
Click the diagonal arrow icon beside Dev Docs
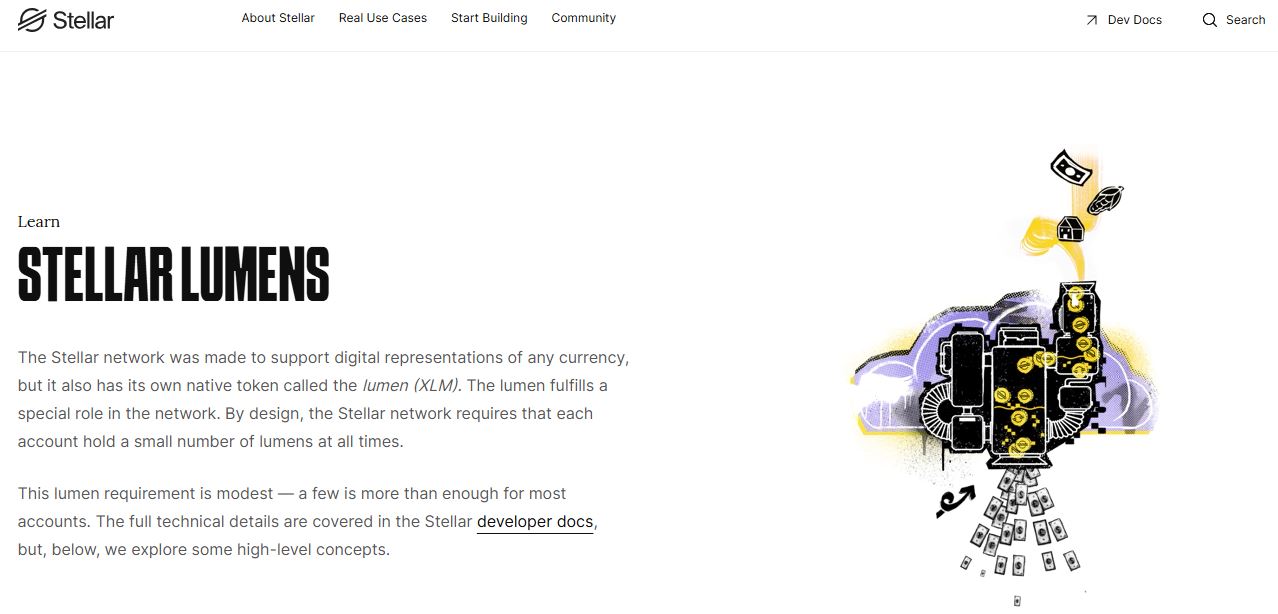(1091, 20)
